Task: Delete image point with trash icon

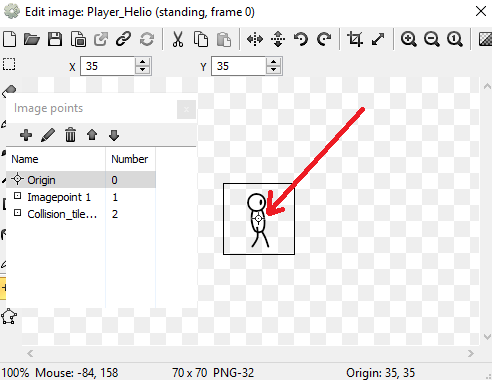Action: coord(70,135)
